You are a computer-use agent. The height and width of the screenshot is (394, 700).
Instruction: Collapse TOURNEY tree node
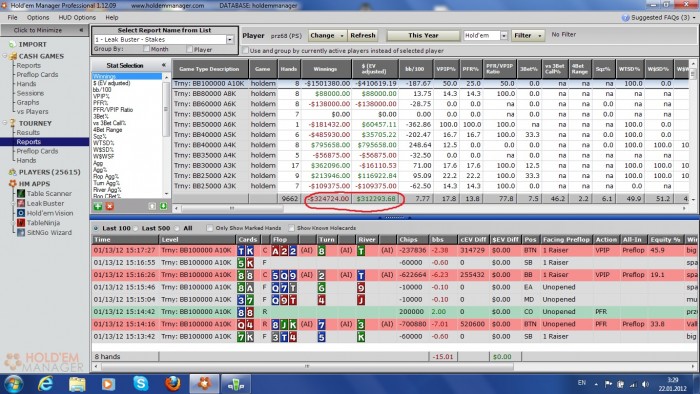pos(5,123)
